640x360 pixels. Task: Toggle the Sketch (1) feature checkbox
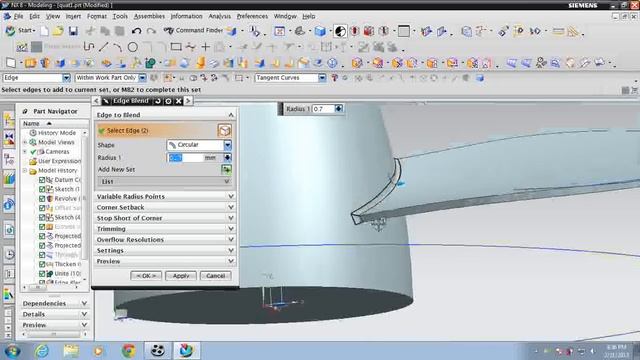click(x=42, y=189)
